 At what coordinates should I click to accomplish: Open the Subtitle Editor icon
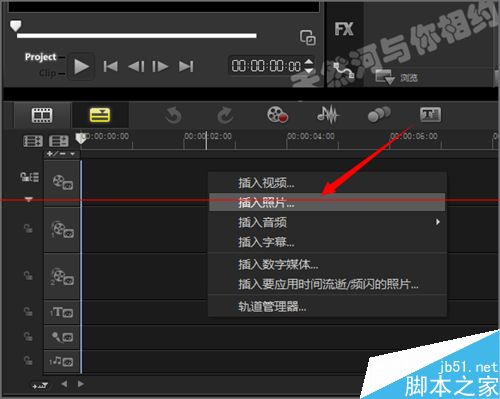[x=430, y=114]
